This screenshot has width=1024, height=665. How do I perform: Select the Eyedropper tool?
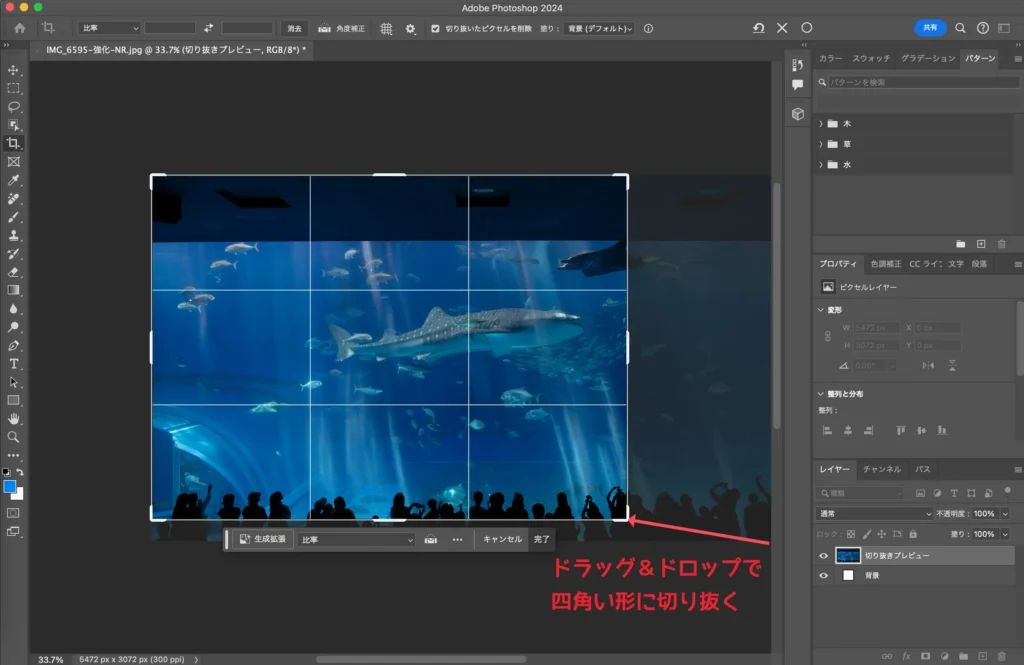14,180
